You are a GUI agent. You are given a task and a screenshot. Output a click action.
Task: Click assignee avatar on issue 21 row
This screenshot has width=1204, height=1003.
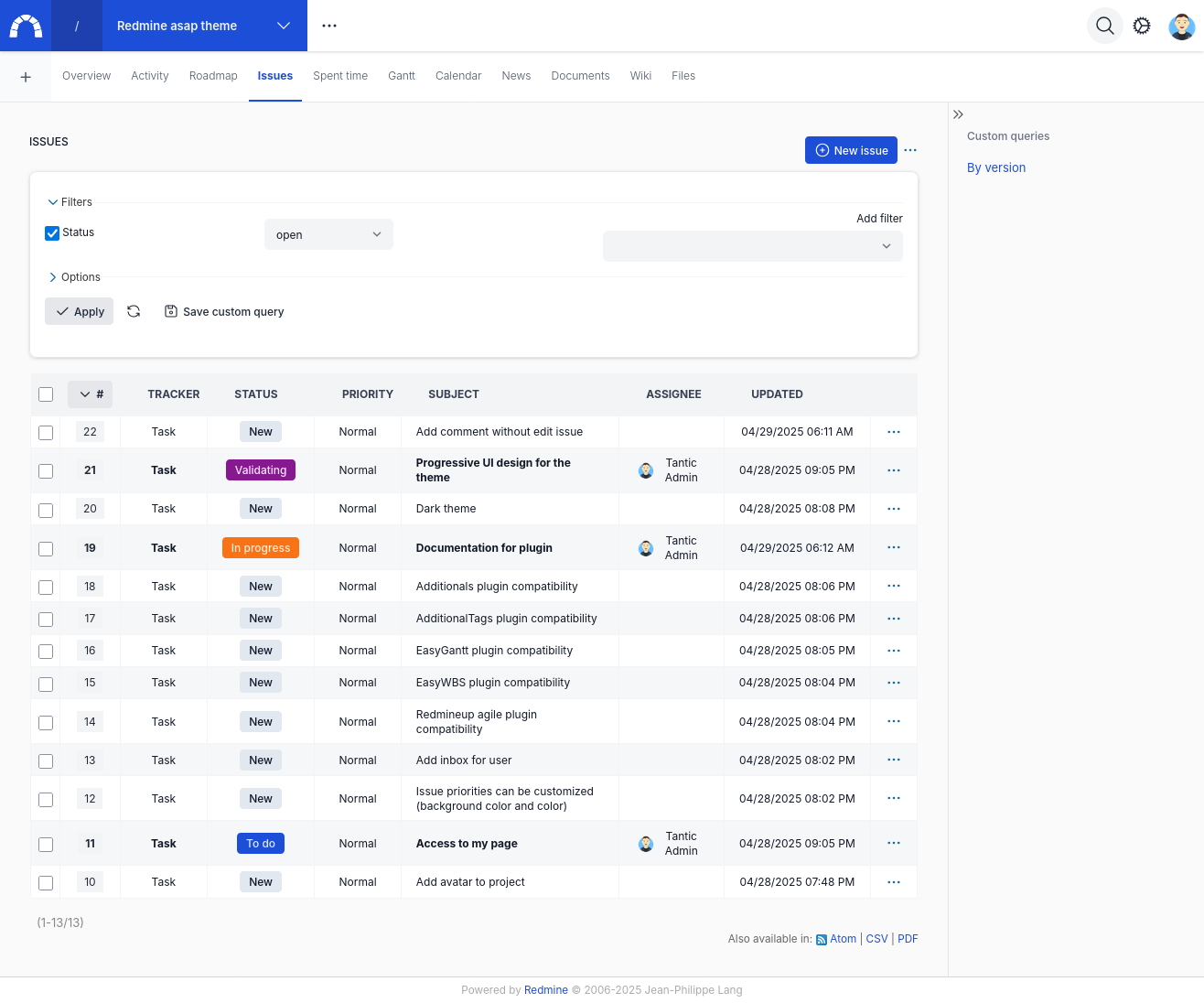click(646, 470)
